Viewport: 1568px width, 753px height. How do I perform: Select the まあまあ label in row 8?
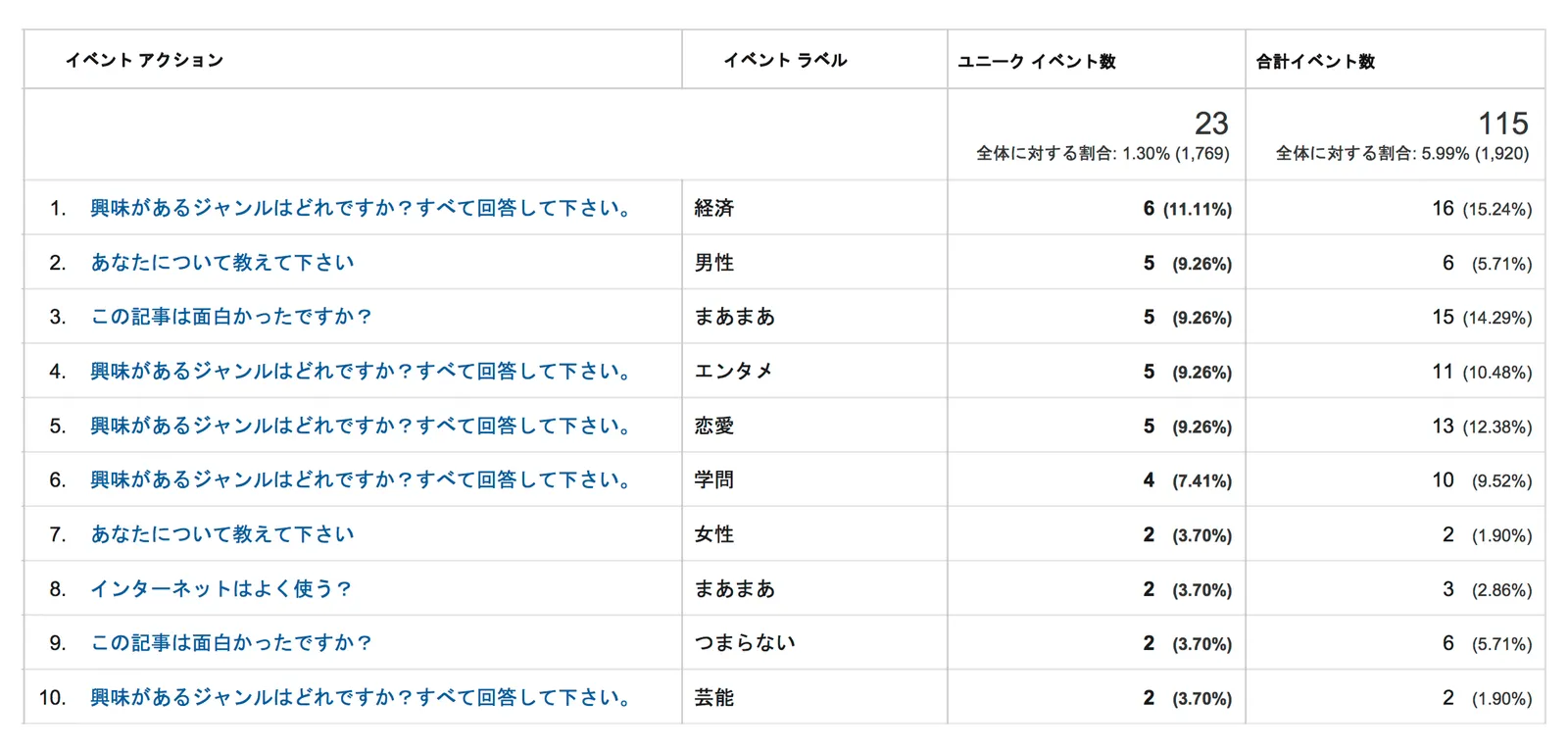pyautogui.click(x=735, y=588)
